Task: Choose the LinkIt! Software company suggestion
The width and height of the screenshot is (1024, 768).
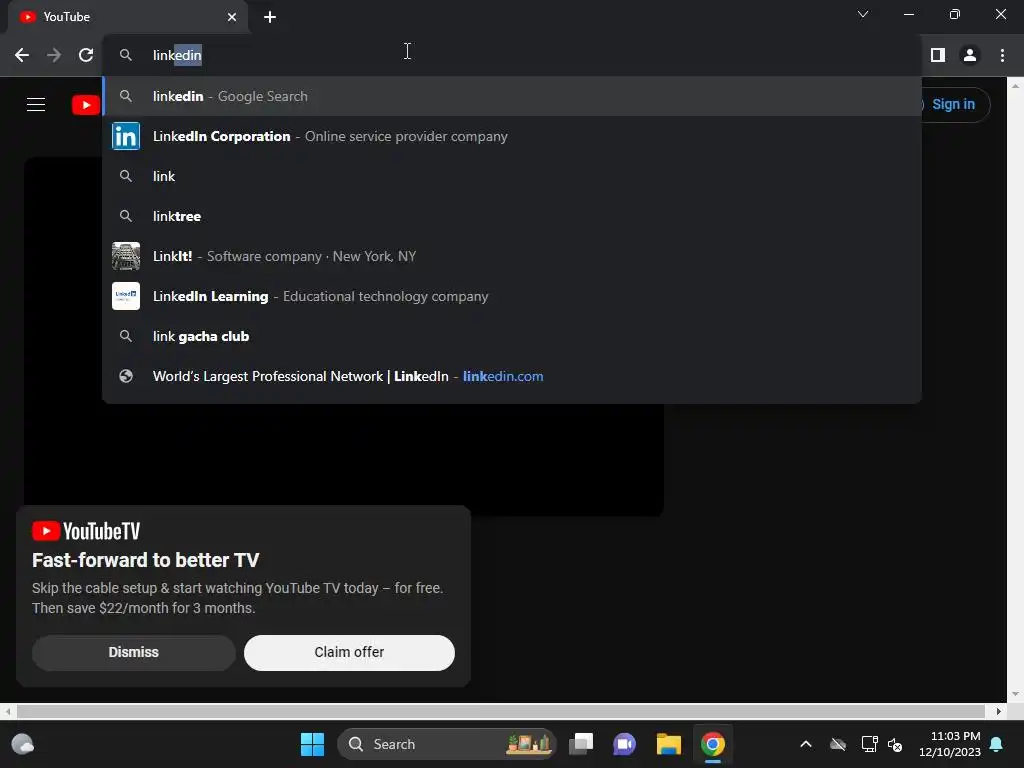Action: point(511,256)
